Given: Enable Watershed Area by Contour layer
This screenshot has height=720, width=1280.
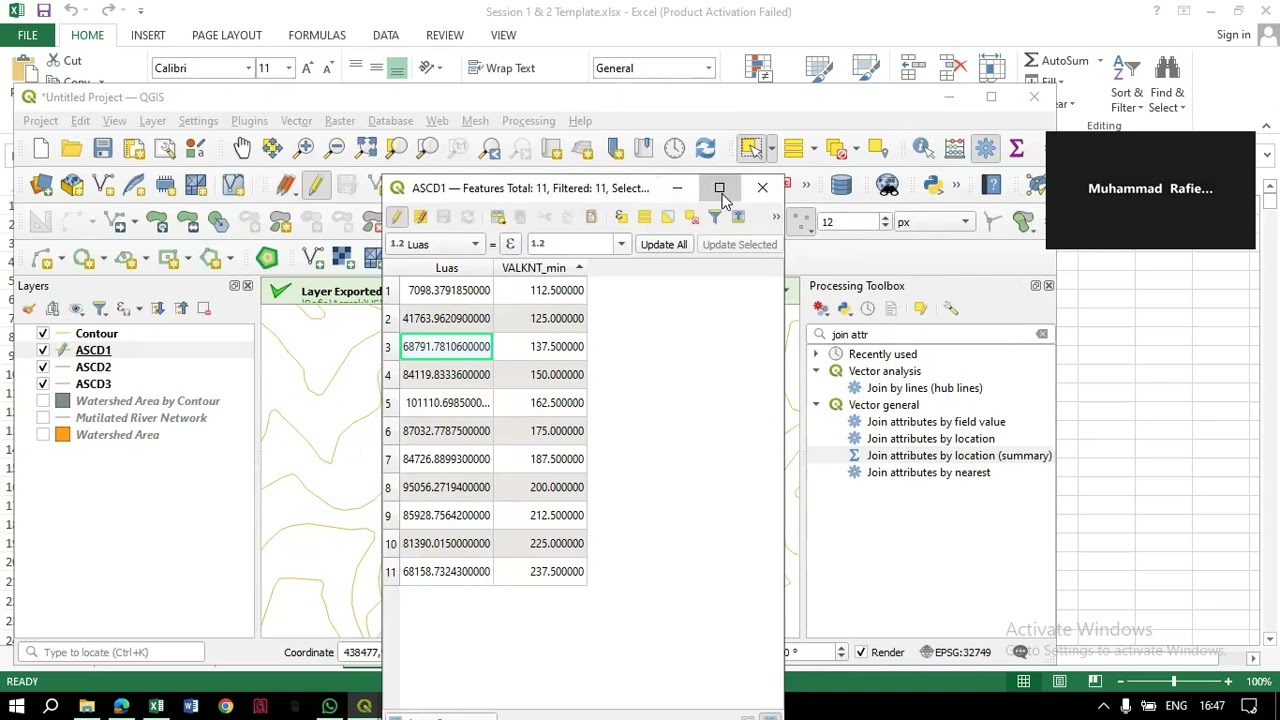Looking at the screenshot, I should 42,401.
